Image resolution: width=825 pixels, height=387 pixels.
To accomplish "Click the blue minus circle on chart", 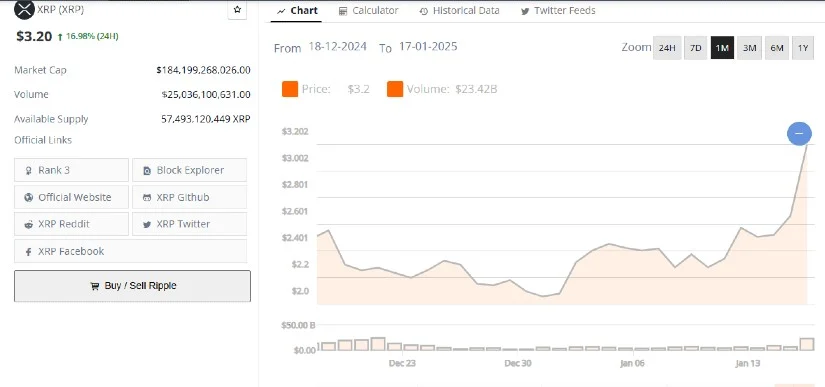I will point(799,134).
